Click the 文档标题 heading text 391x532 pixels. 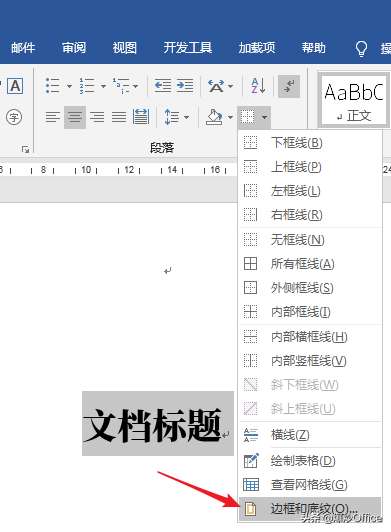(152, 425)
